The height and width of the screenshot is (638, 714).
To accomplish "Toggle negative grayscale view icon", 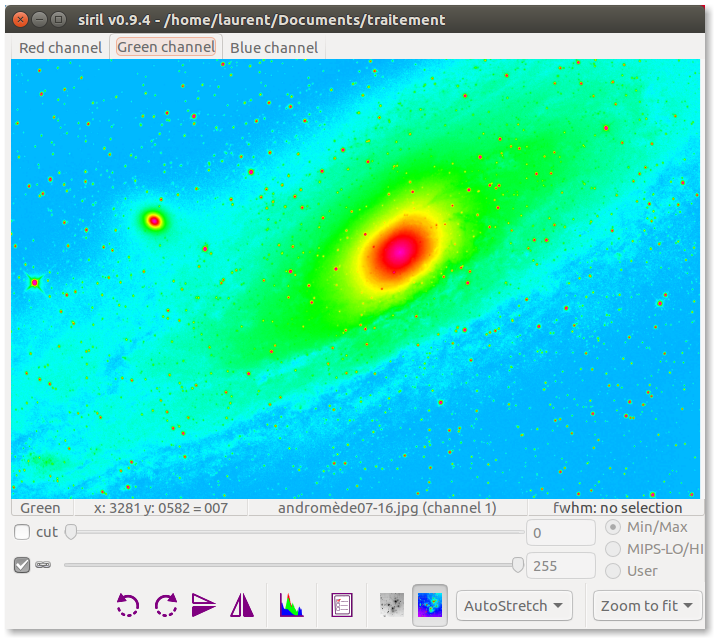I will 391,605.
